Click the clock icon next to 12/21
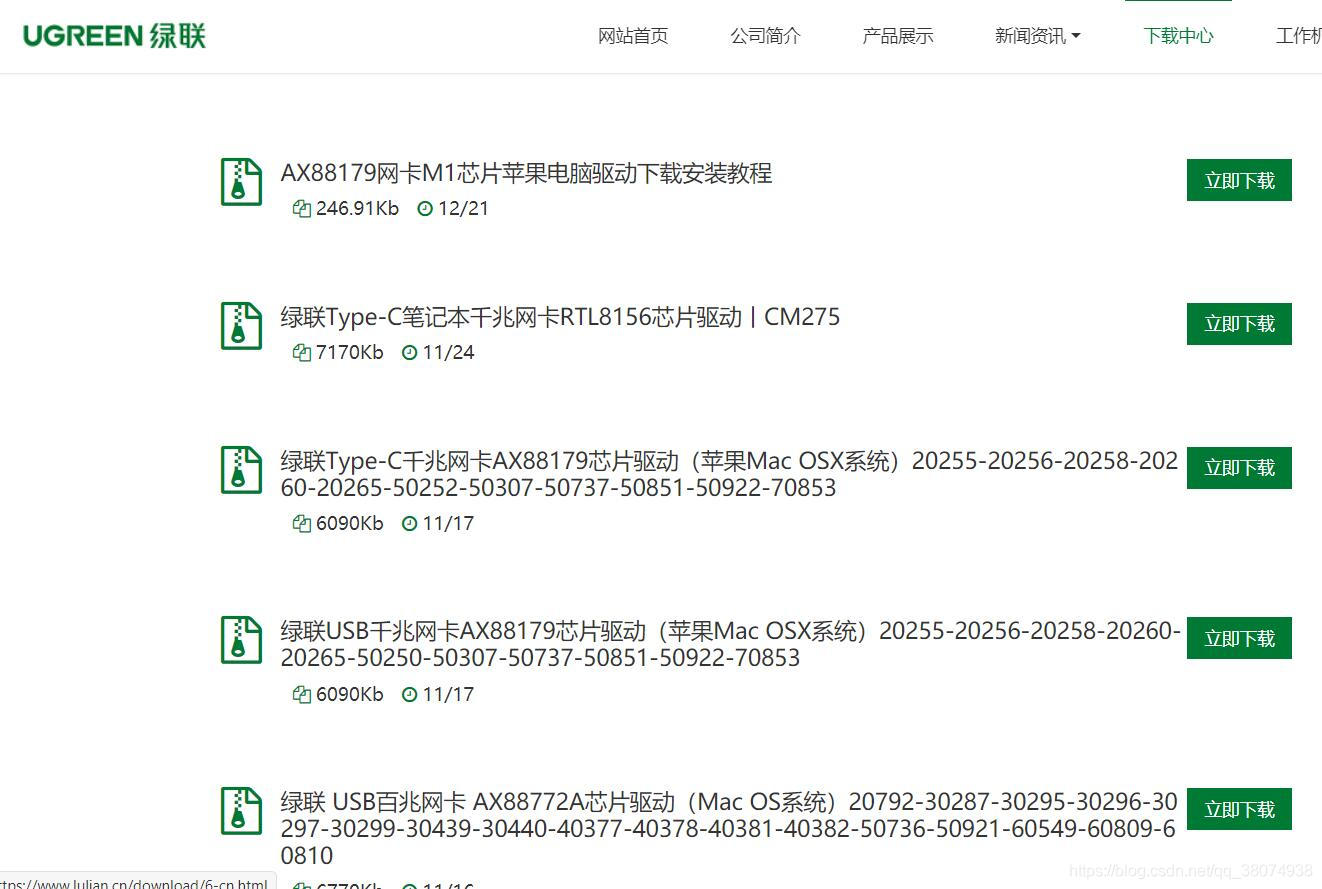Screen dimensions: 1322x889 coord(425,208)
